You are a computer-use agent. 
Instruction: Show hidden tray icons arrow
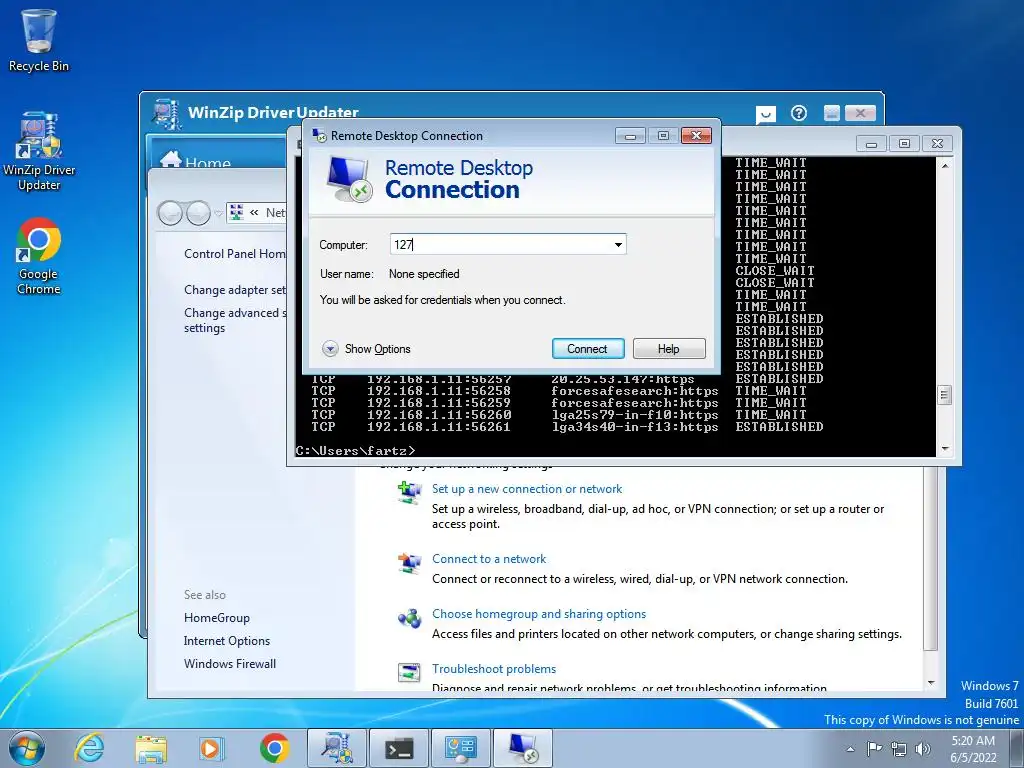tap(850, 749)
